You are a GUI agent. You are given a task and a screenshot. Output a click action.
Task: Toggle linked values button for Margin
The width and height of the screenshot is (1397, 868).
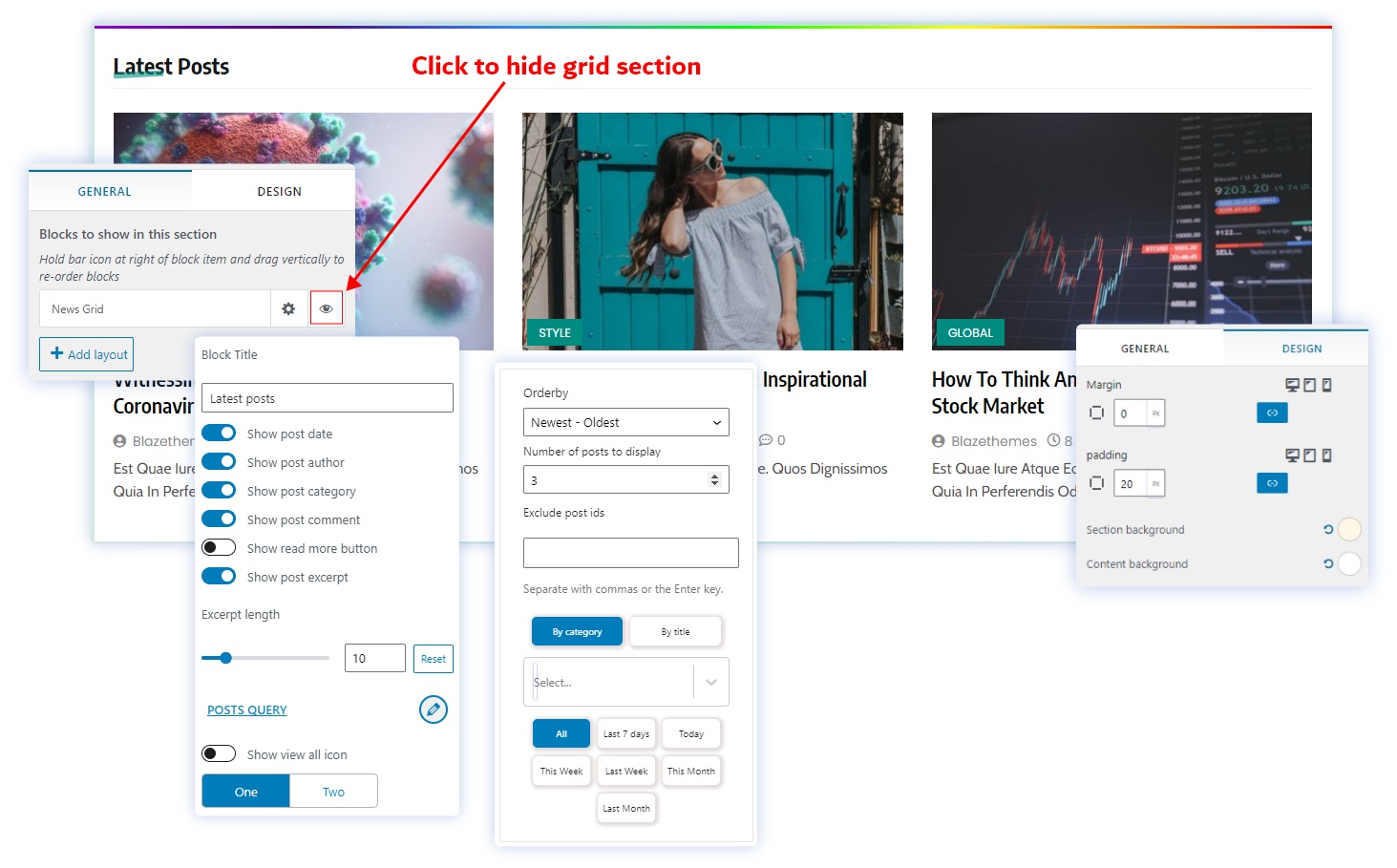(1272, 413)
